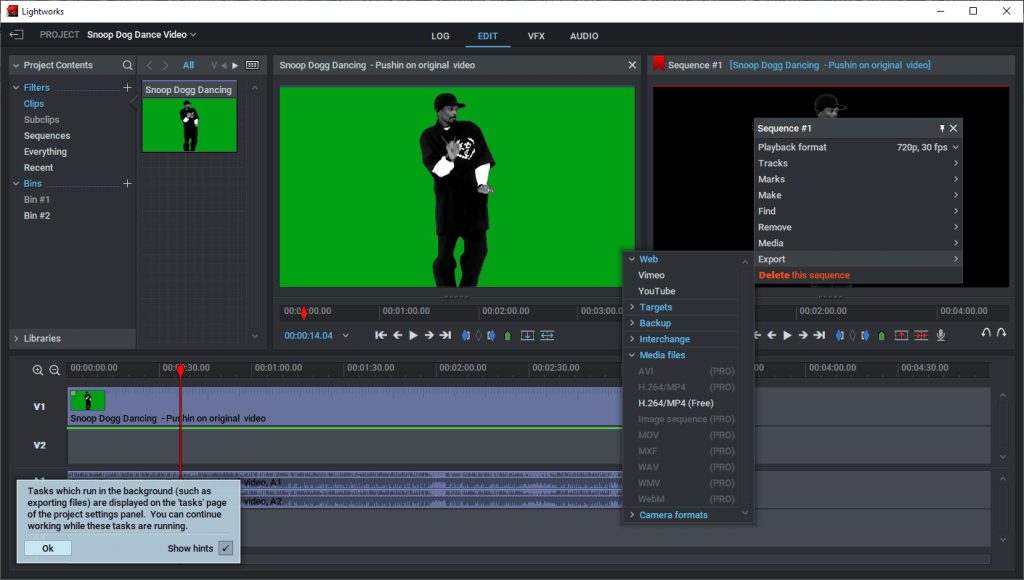Image resolution: width=1024 pixels, height=580 pixels.
Task: Switch to the LOG tab
Action: pos(440,36)
